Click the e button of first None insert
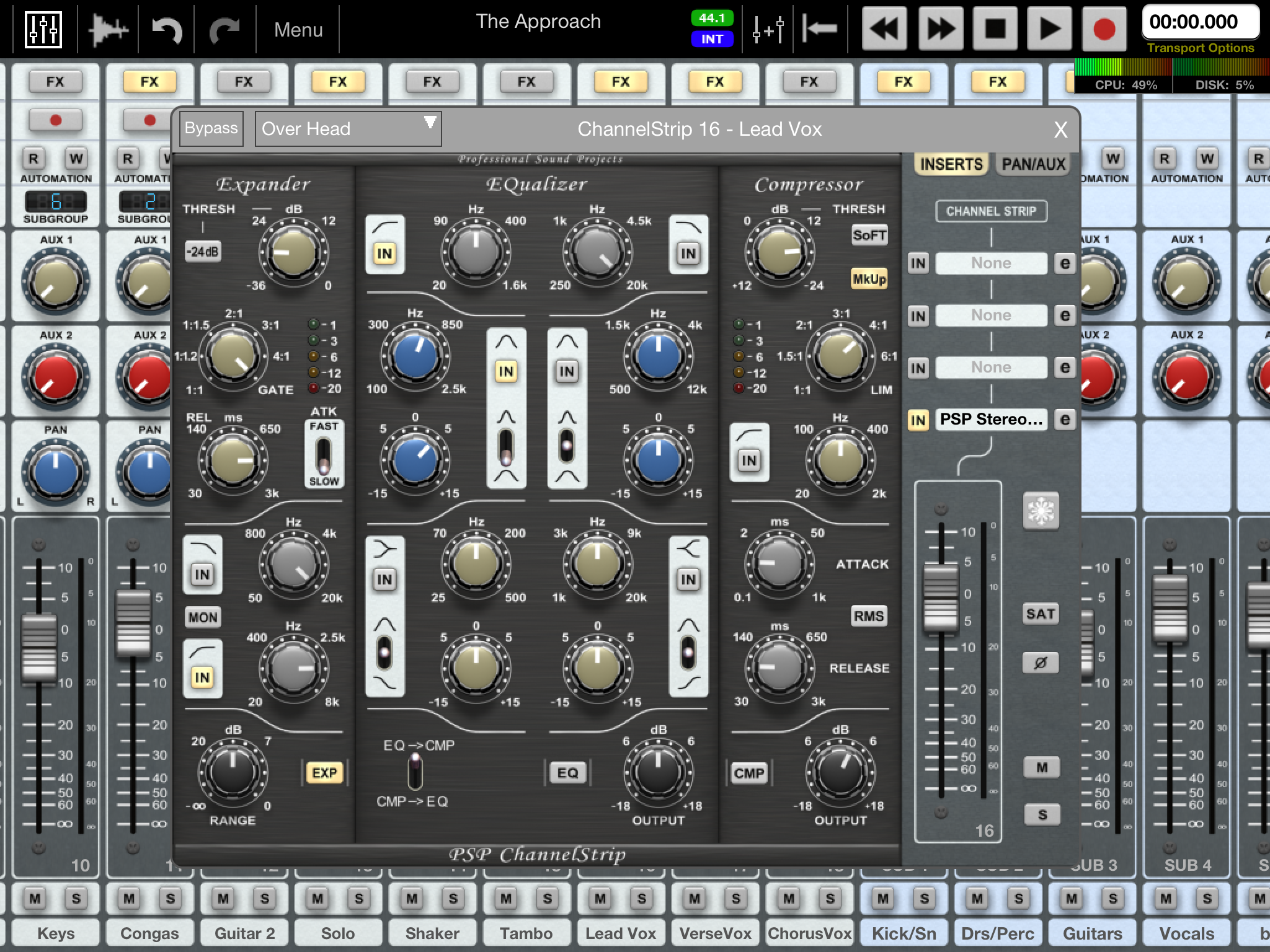Image resolution: width=1270 pixels, height=952 pixels. tap(1065, 263)
